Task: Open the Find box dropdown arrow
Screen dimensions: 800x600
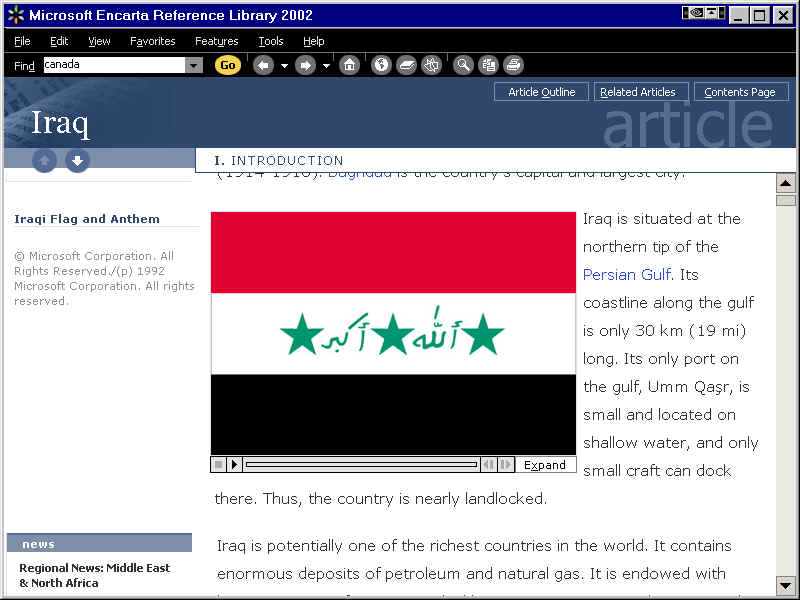Action: (194, 65)
